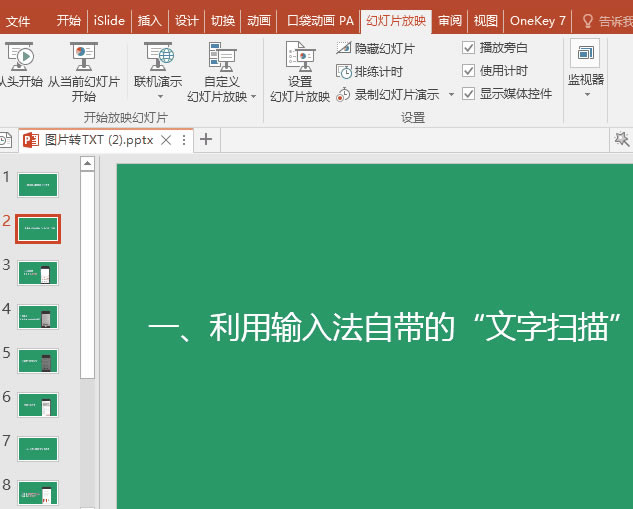Disable 显示媒体控件 checkbox
This screenshot has width=633, height=509.
[x=469, y=94]
